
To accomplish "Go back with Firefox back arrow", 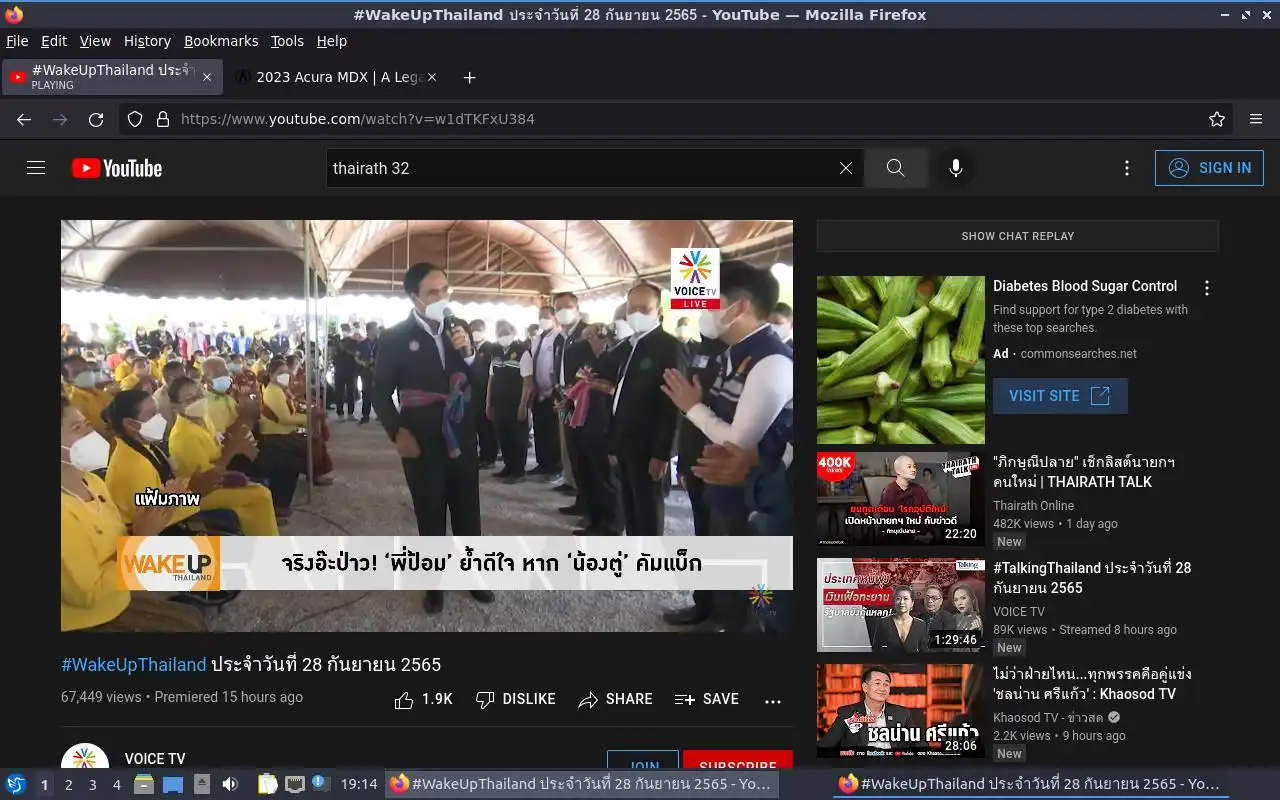I will coord(24,119).
